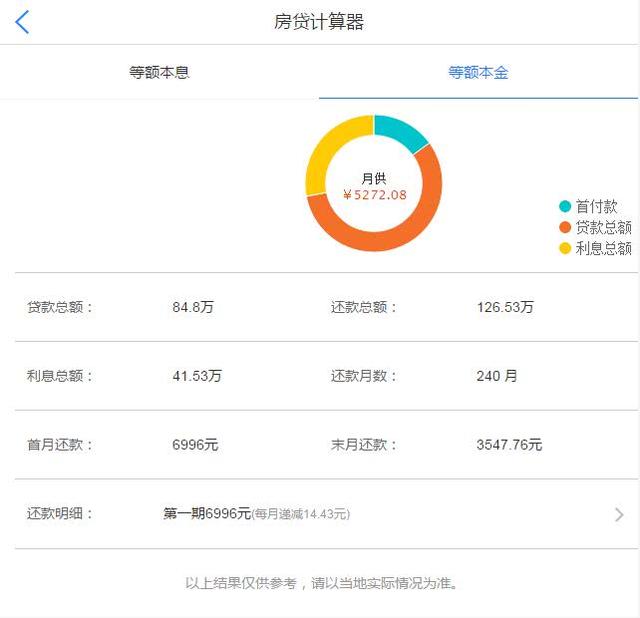Switch to the 等额本息 tab

(x=159, y=72)
